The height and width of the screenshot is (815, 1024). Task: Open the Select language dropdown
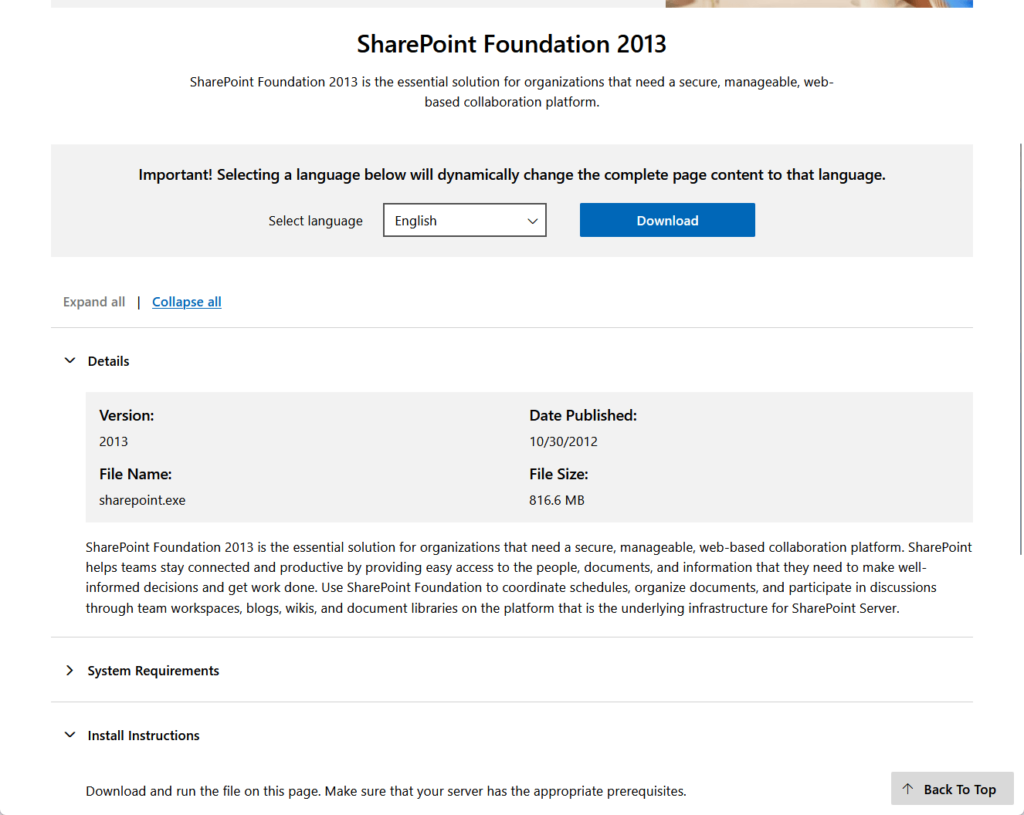464,220
